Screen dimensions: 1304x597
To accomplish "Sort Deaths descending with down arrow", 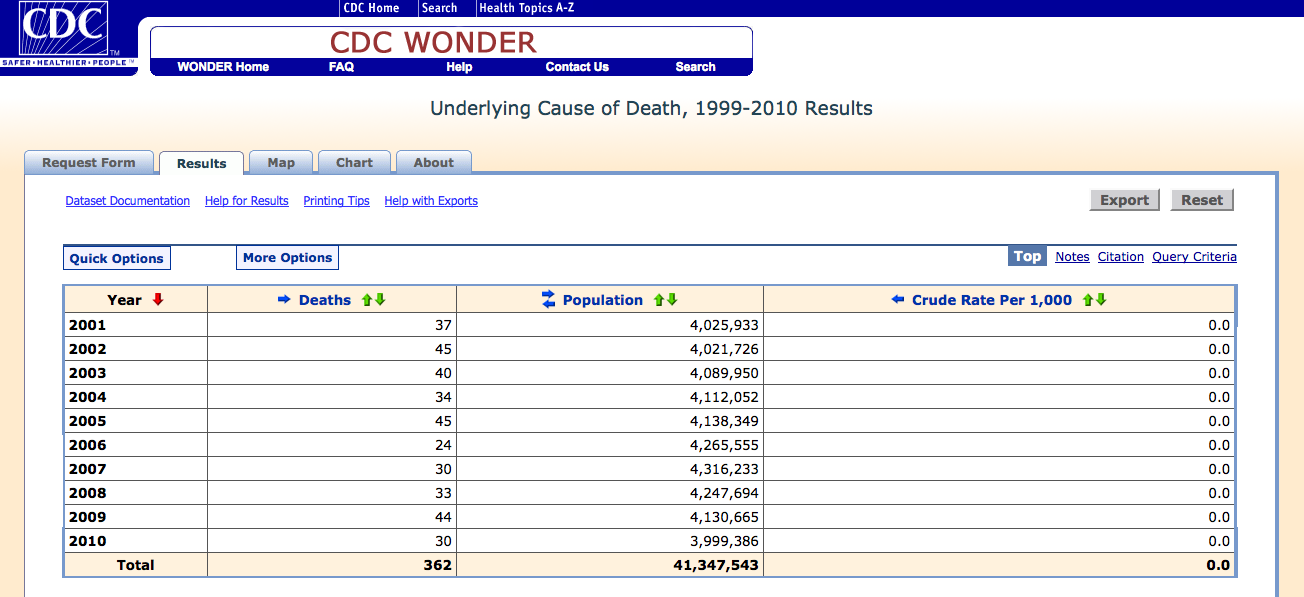I will point(380,300).
